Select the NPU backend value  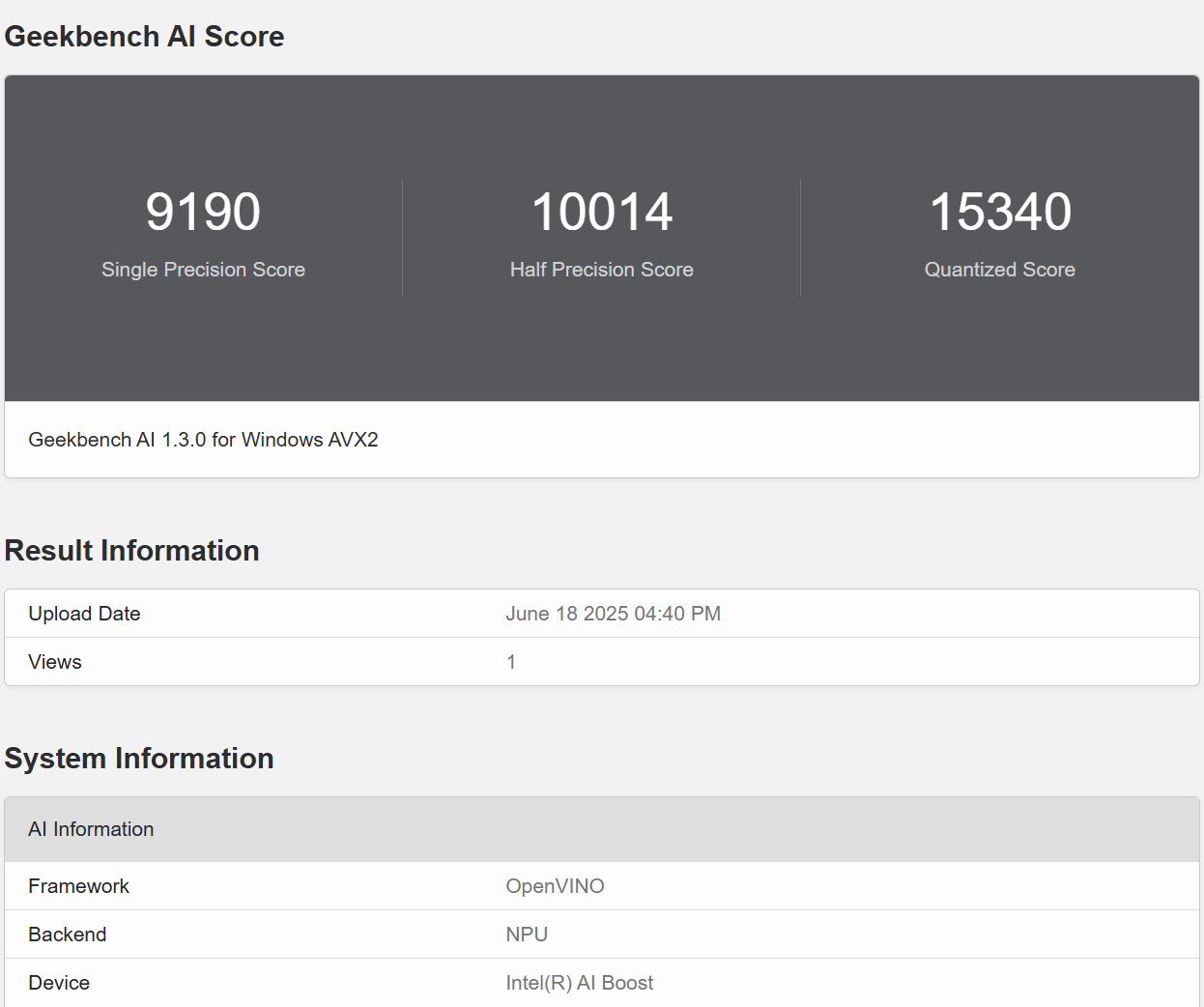pos(527,935)
